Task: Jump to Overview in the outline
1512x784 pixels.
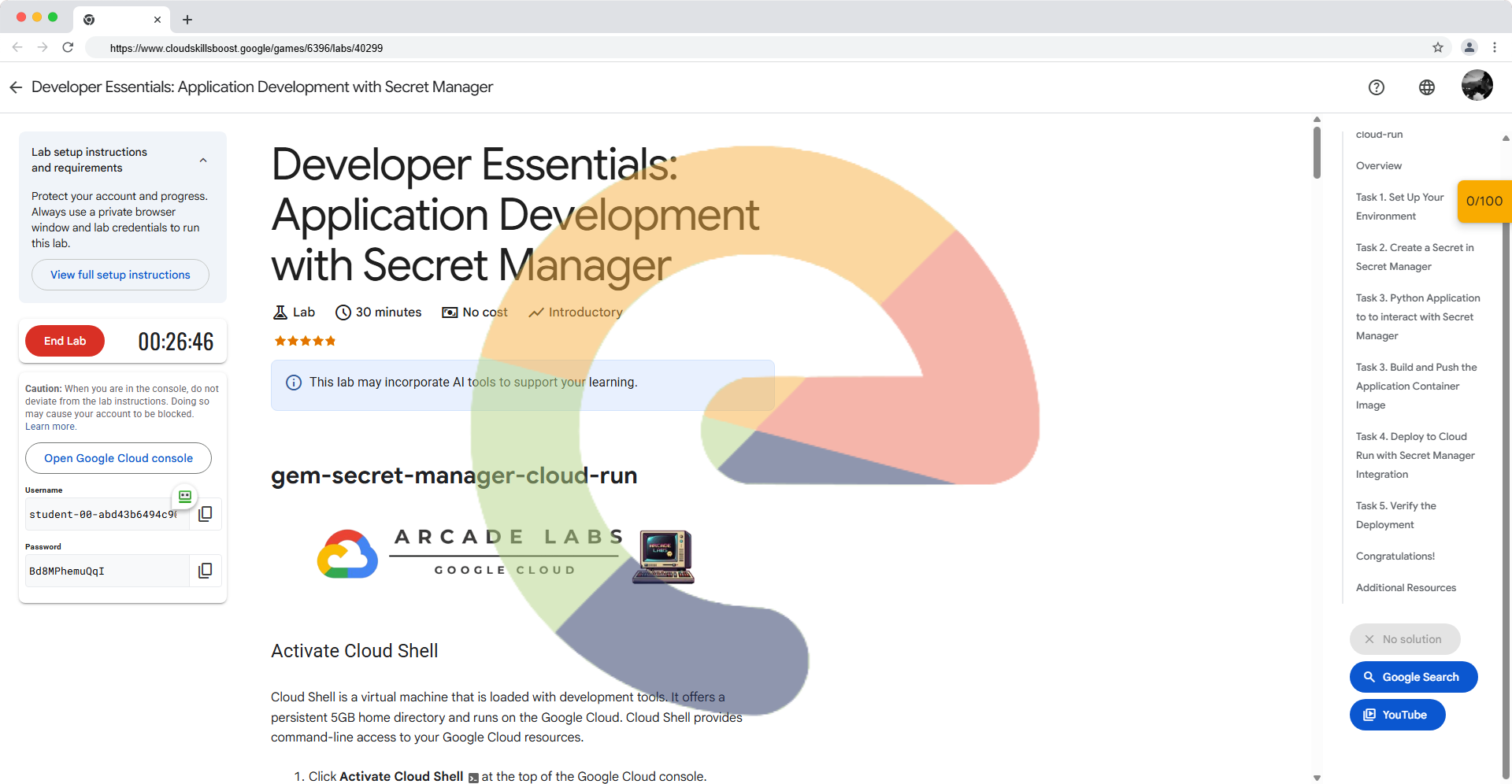Action: pos(1379,166)
